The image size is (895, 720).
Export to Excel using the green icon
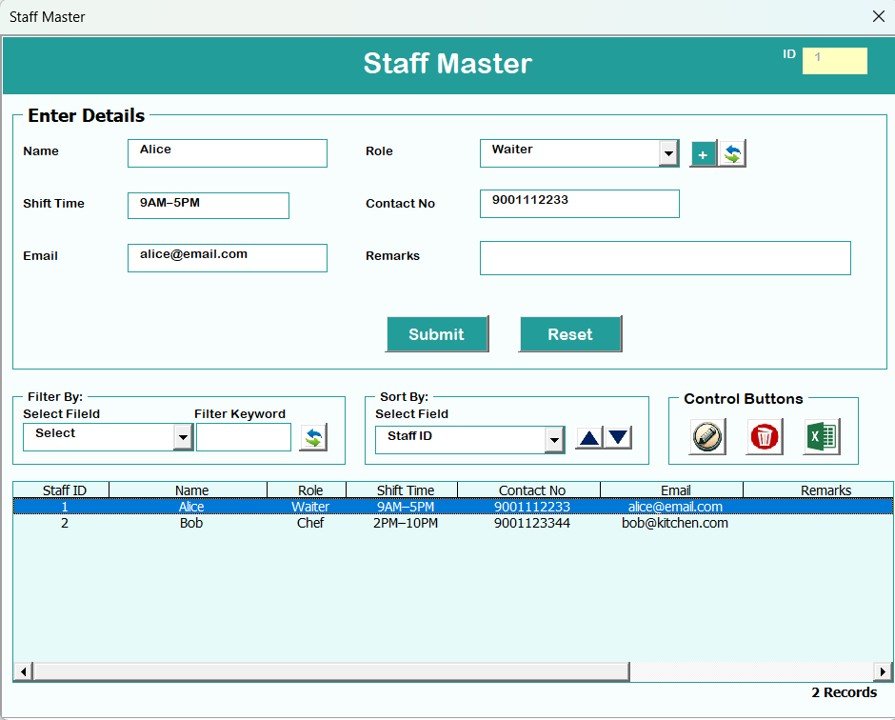pyautogui.click(x=821, y=437)
